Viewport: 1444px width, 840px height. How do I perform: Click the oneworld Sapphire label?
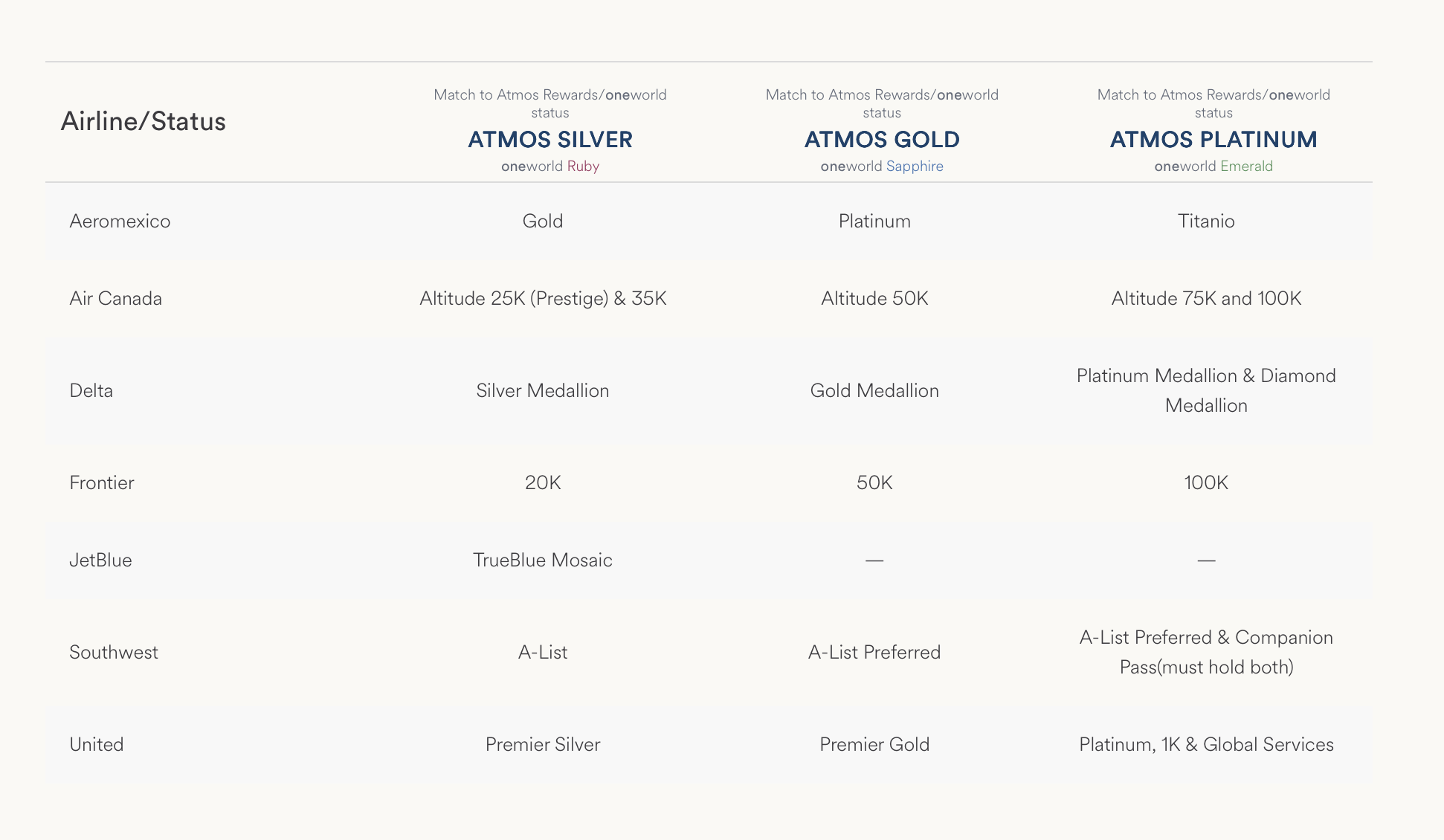(882, 166)
